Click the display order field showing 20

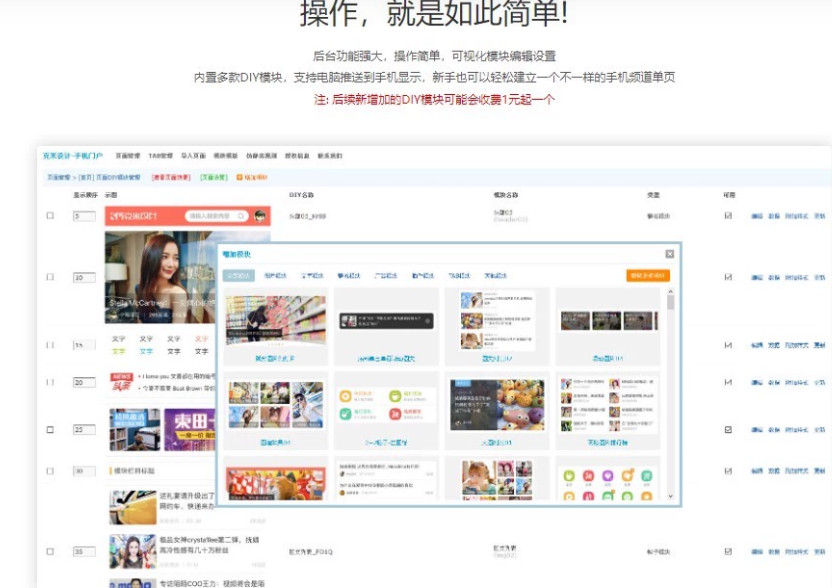click(x=83, y=382)
